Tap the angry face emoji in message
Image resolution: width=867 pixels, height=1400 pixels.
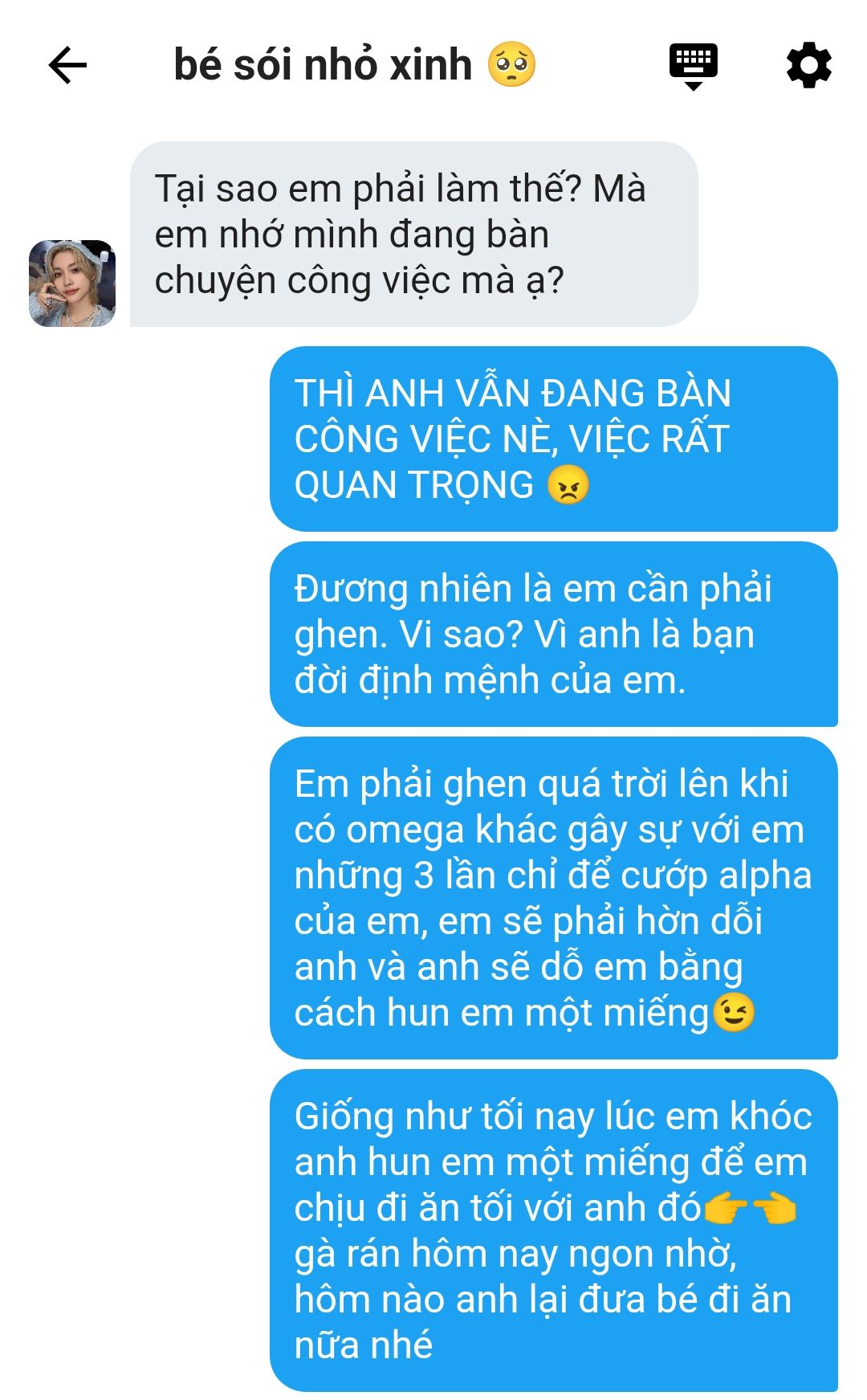568,485
